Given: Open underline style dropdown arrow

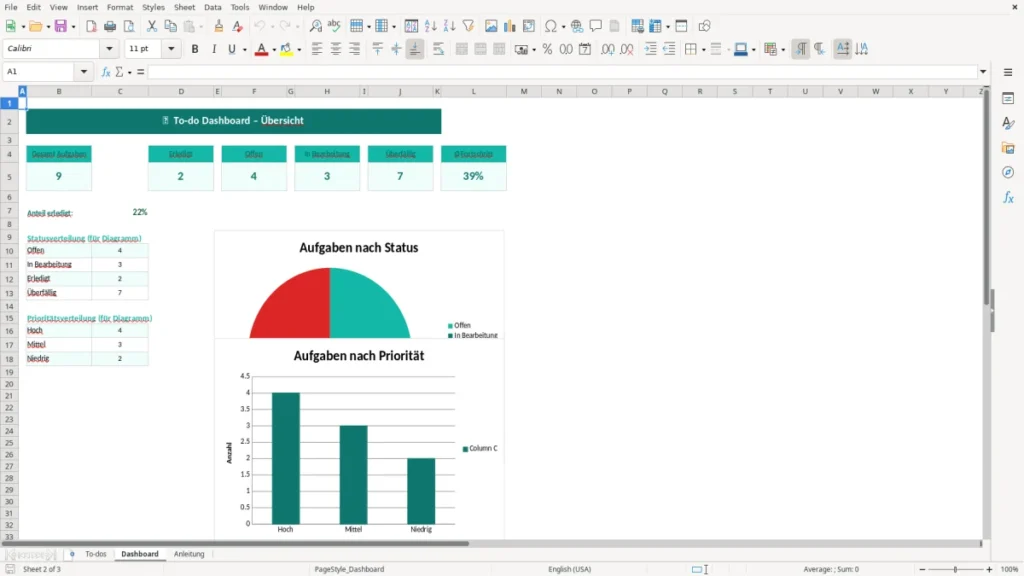Looking at the screenshot, I should [245, 50].
